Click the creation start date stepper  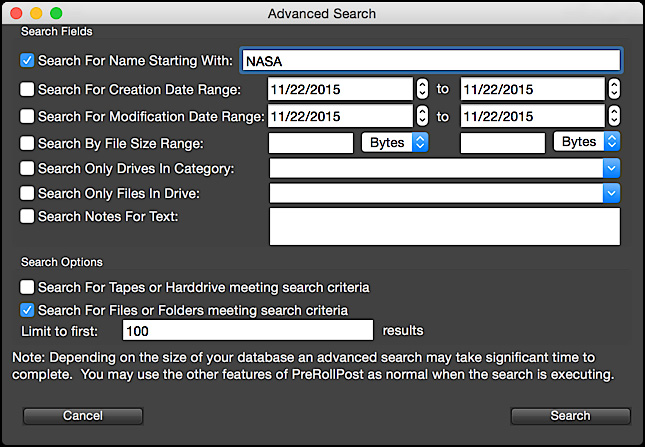tap(422, 89)
